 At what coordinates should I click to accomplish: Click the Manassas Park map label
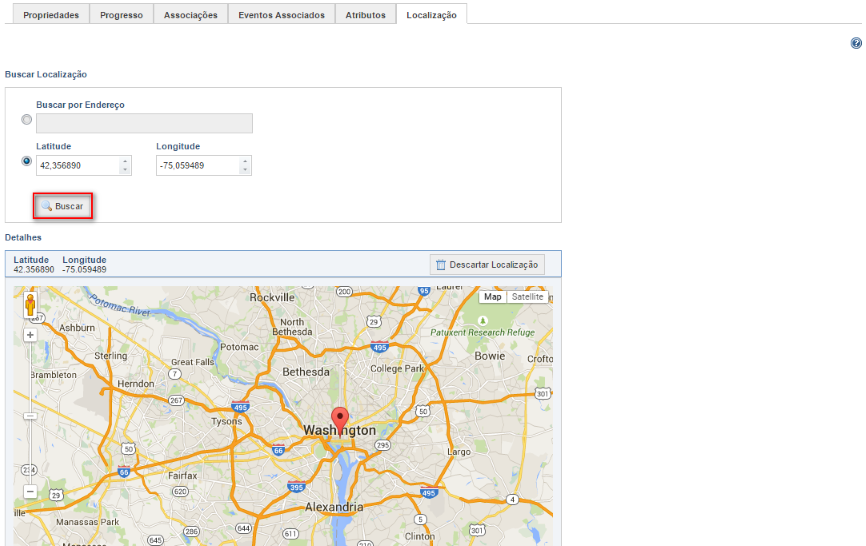(87, 522)
